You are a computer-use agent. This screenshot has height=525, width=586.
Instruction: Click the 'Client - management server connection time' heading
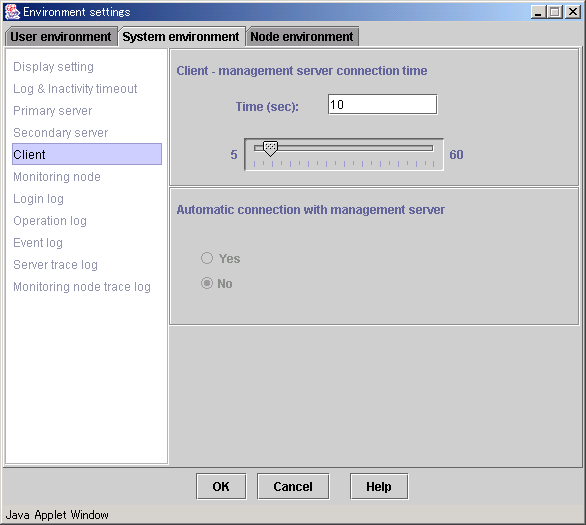pyautogui.click(x=302, y=71)
